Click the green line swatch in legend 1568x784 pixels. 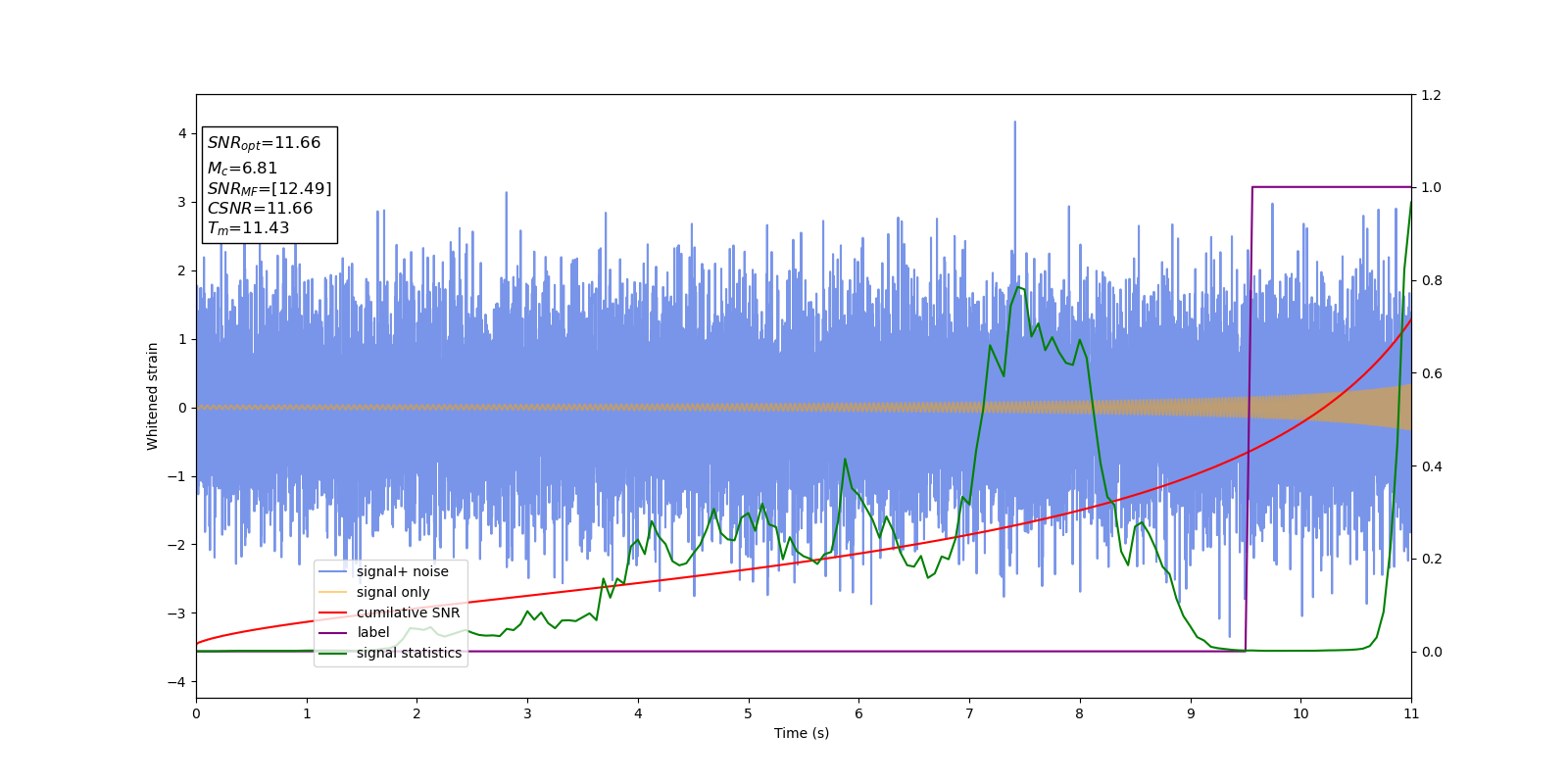[x=333, y=653]
